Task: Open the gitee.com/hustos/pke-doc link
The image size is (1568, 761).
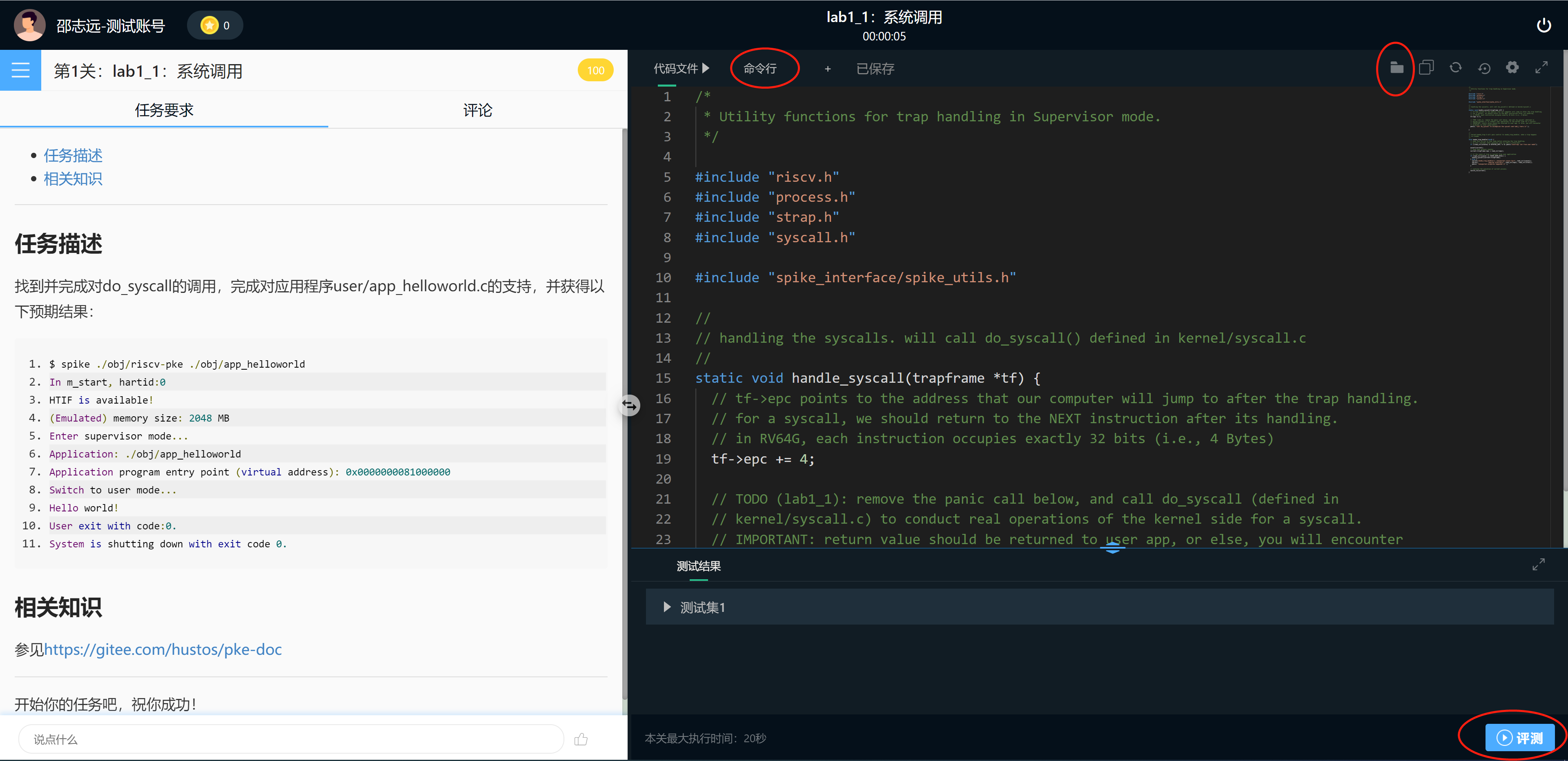Action: tap(163, 649)
